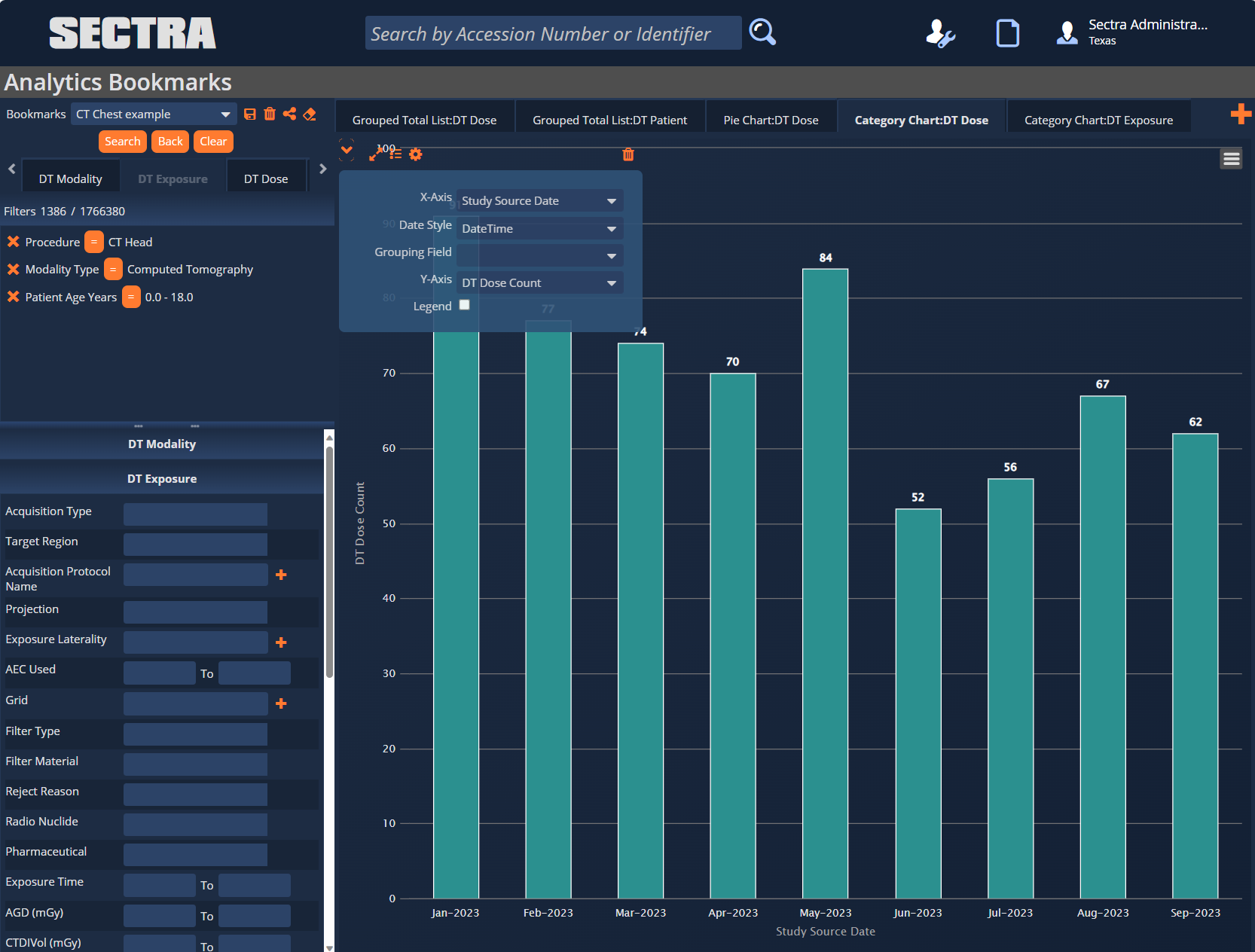Expand the chart with the diagonal arrows icon
The height and width of the screenshot is (952, 1255).
click(x=375, y=154)
